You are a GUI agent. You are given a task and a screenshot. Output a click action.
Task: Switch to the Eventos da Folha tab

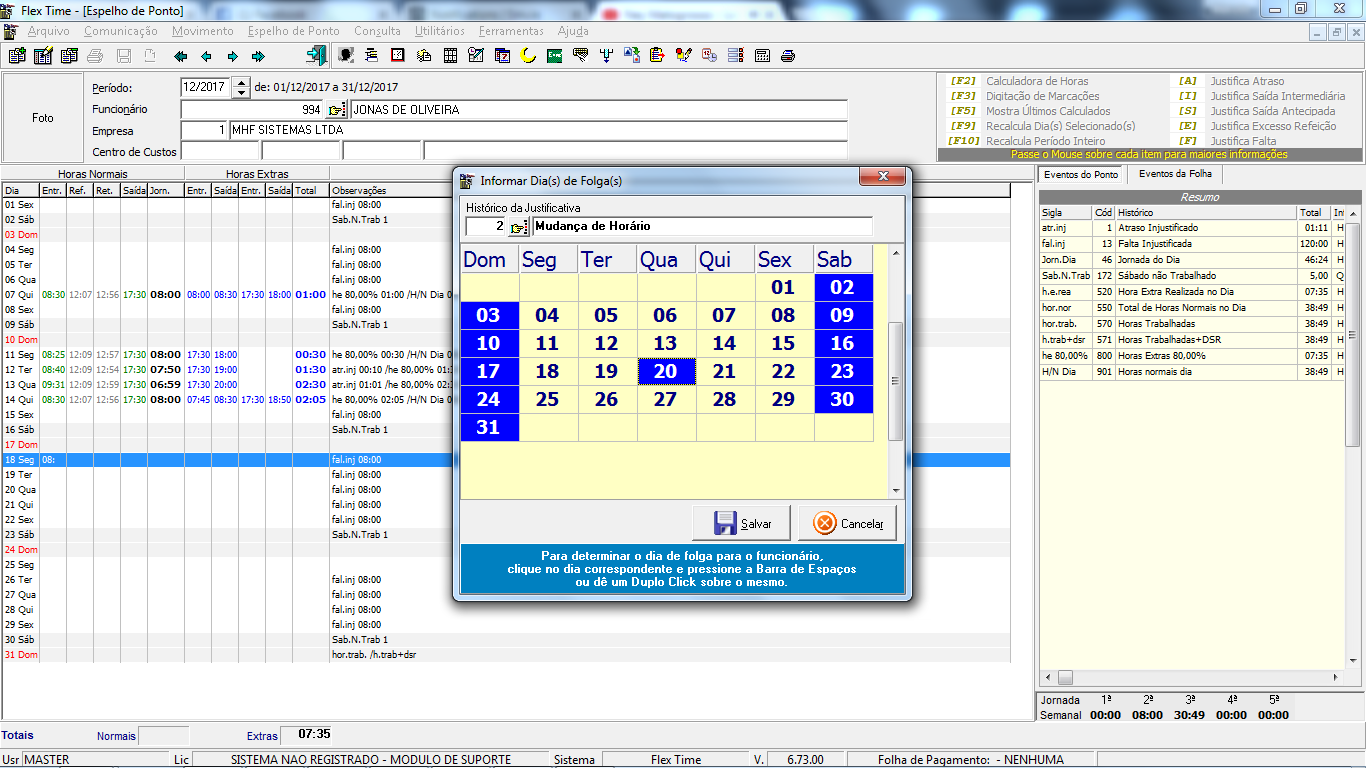(1175, 174)
